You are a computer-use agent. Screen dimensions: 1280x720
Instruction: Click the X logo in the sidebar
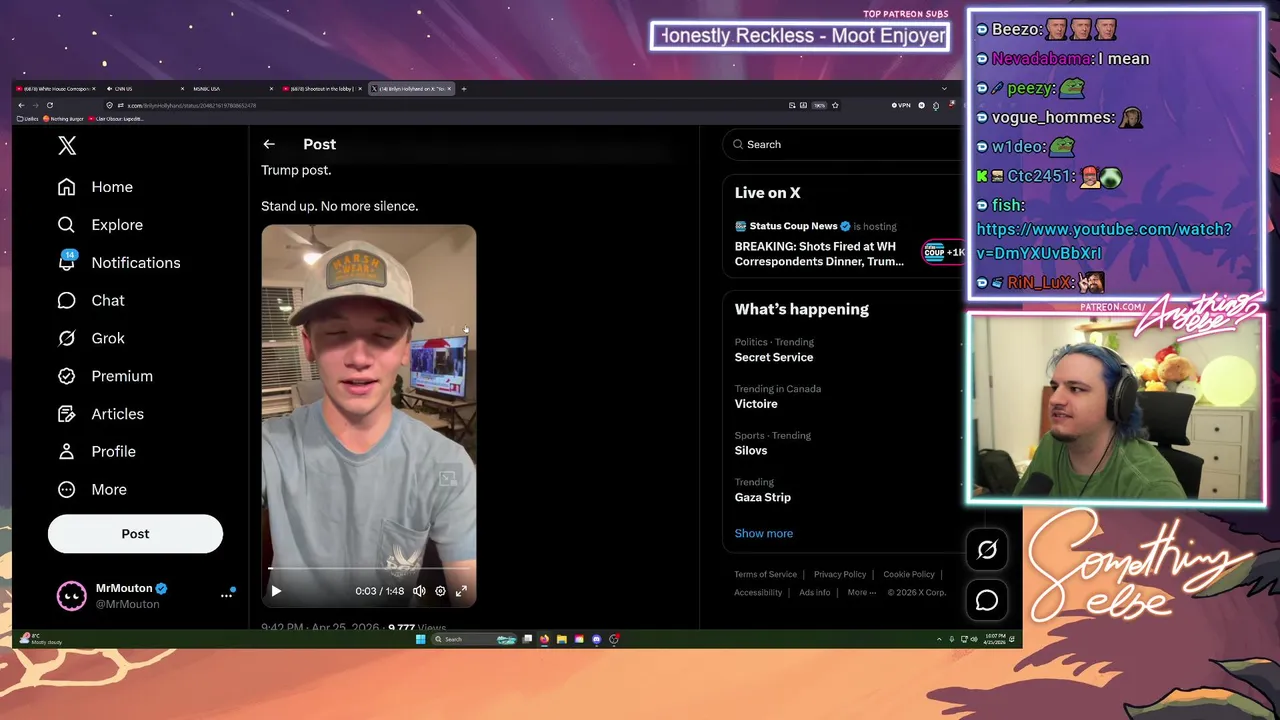click(67, 145)
